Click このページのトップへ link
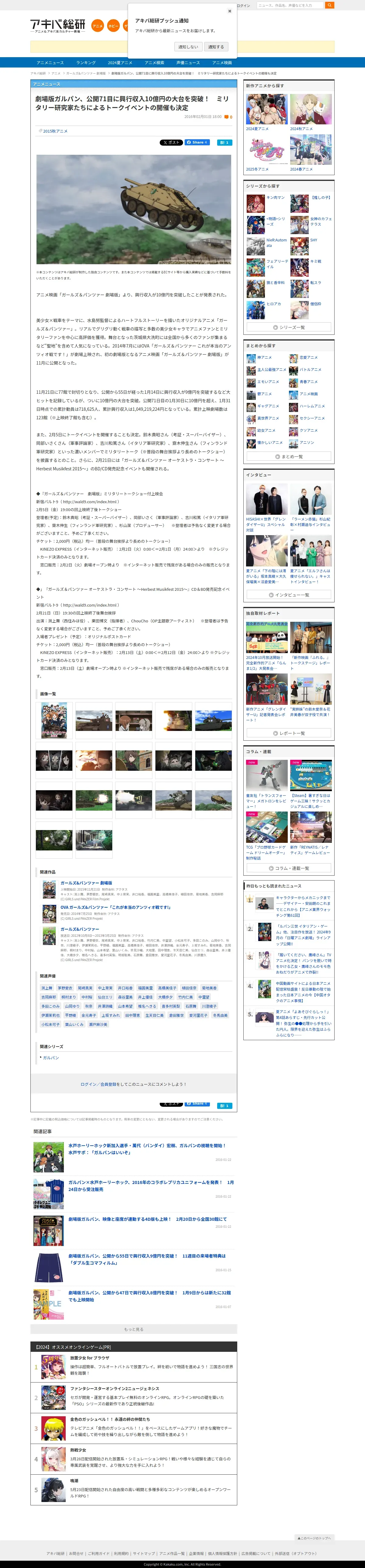The image size is (365, 1568). tap(315, 1533)
